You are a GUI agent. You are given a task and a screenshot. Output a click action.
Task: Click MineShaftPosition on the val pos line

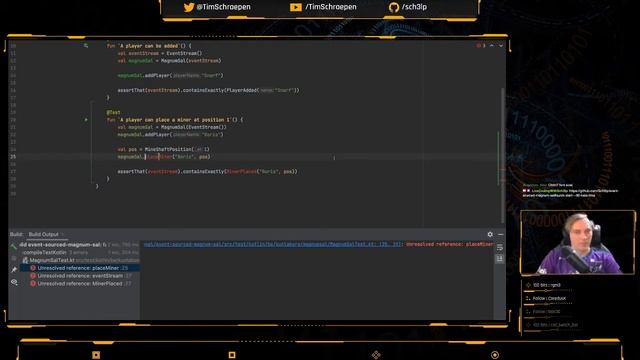(x=168, y=149)
